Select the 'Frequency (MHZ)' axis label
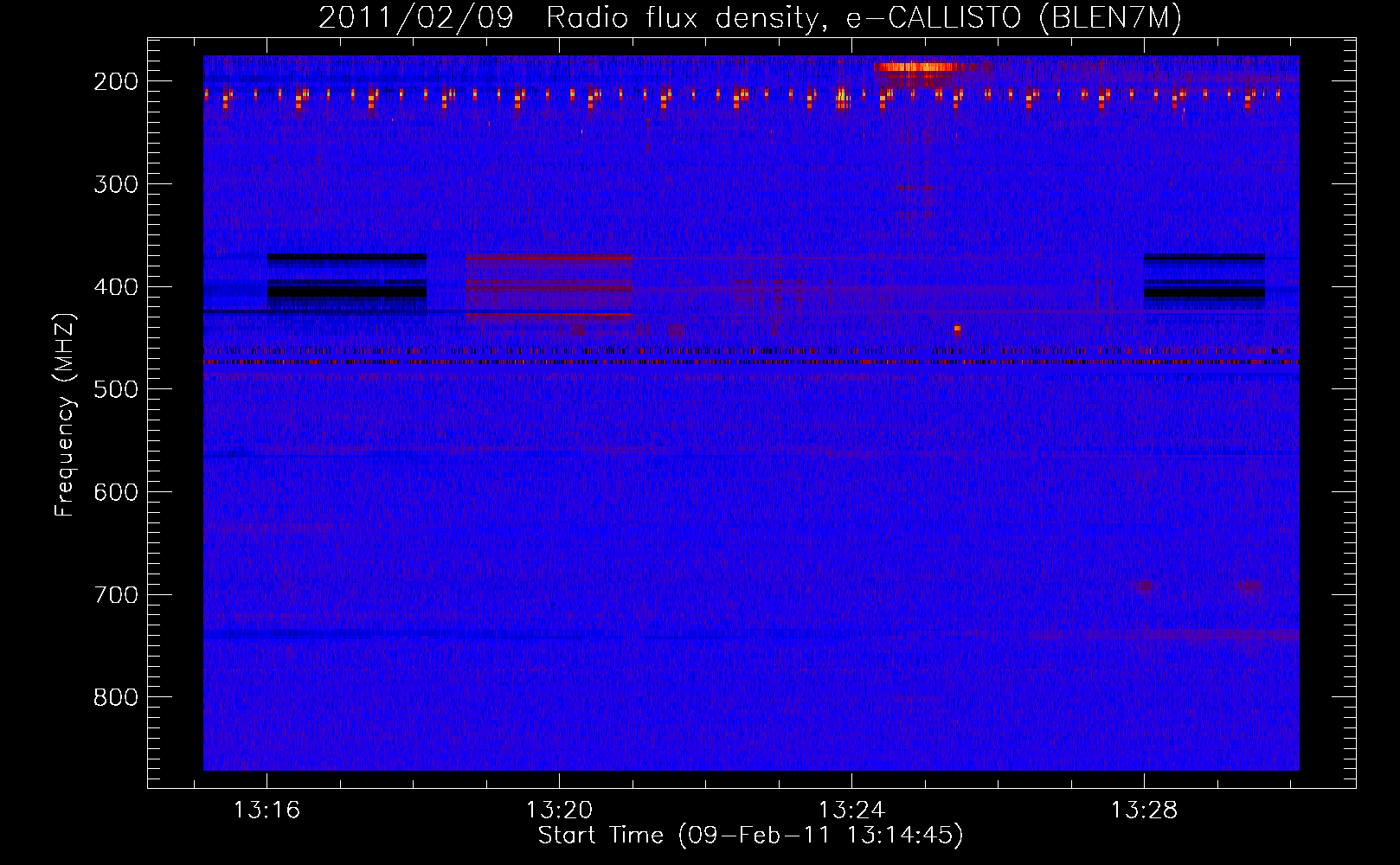 tap(65, 414)
